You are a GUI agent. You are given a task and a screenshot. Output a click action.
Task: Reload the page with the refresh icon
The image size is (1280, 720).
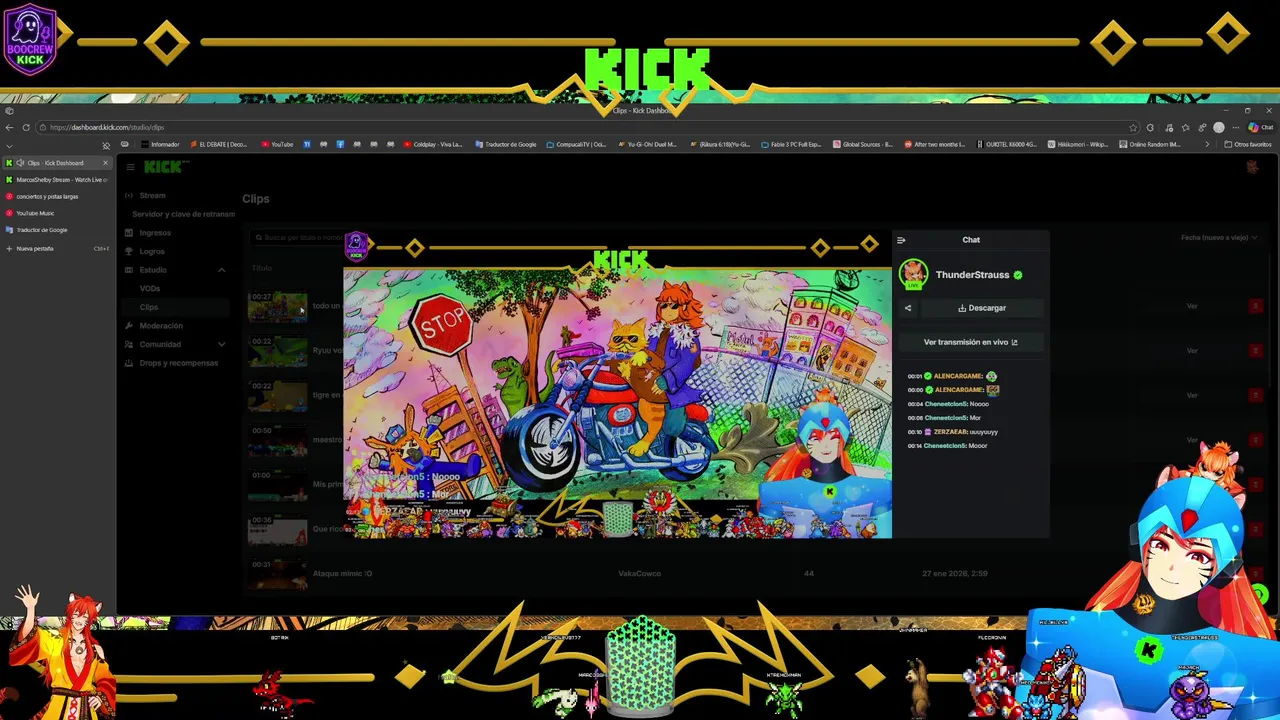click(26, 127)
